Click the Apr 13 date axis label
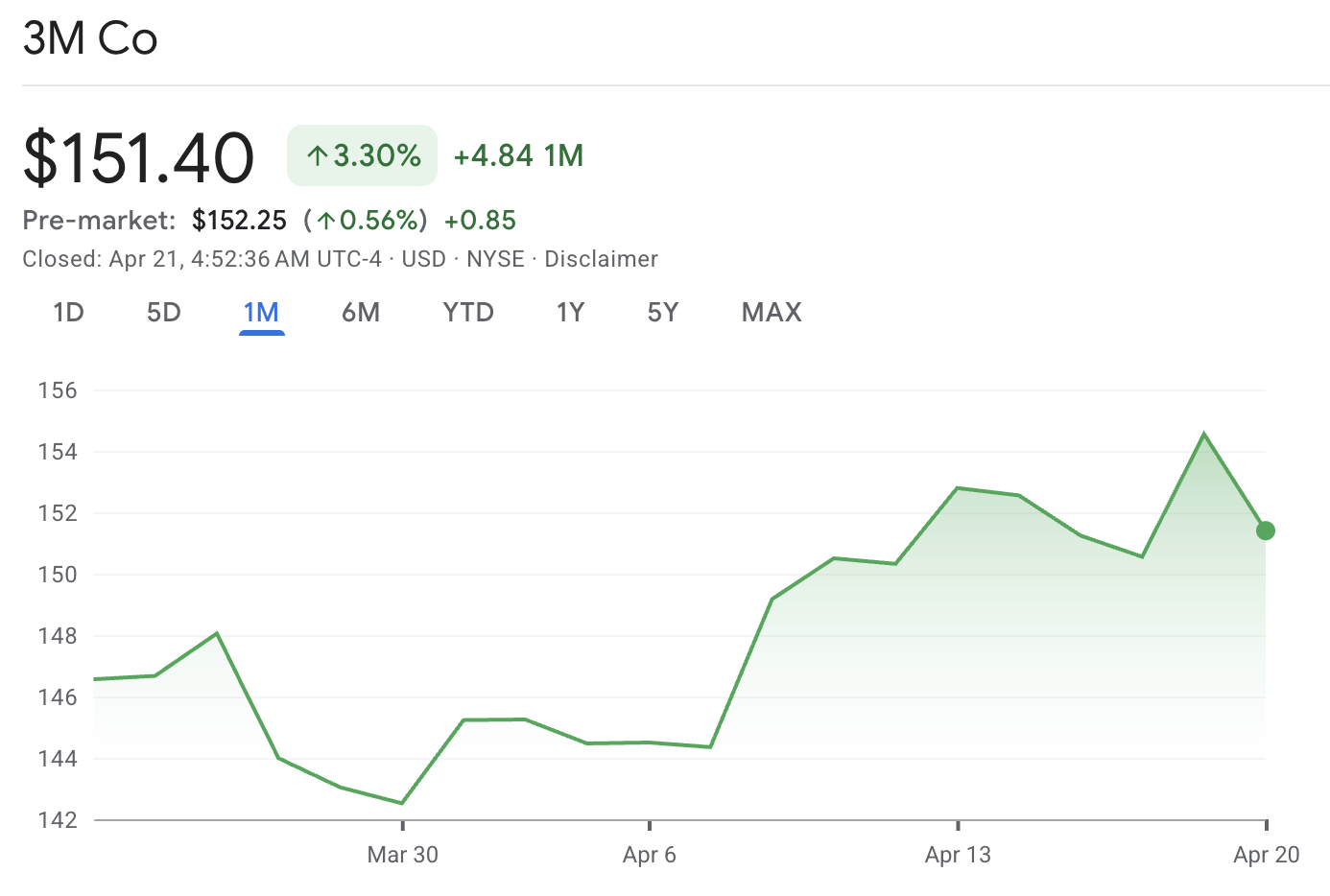The width and height of the screenshot is (1330, 896). (x=958, y=855)
